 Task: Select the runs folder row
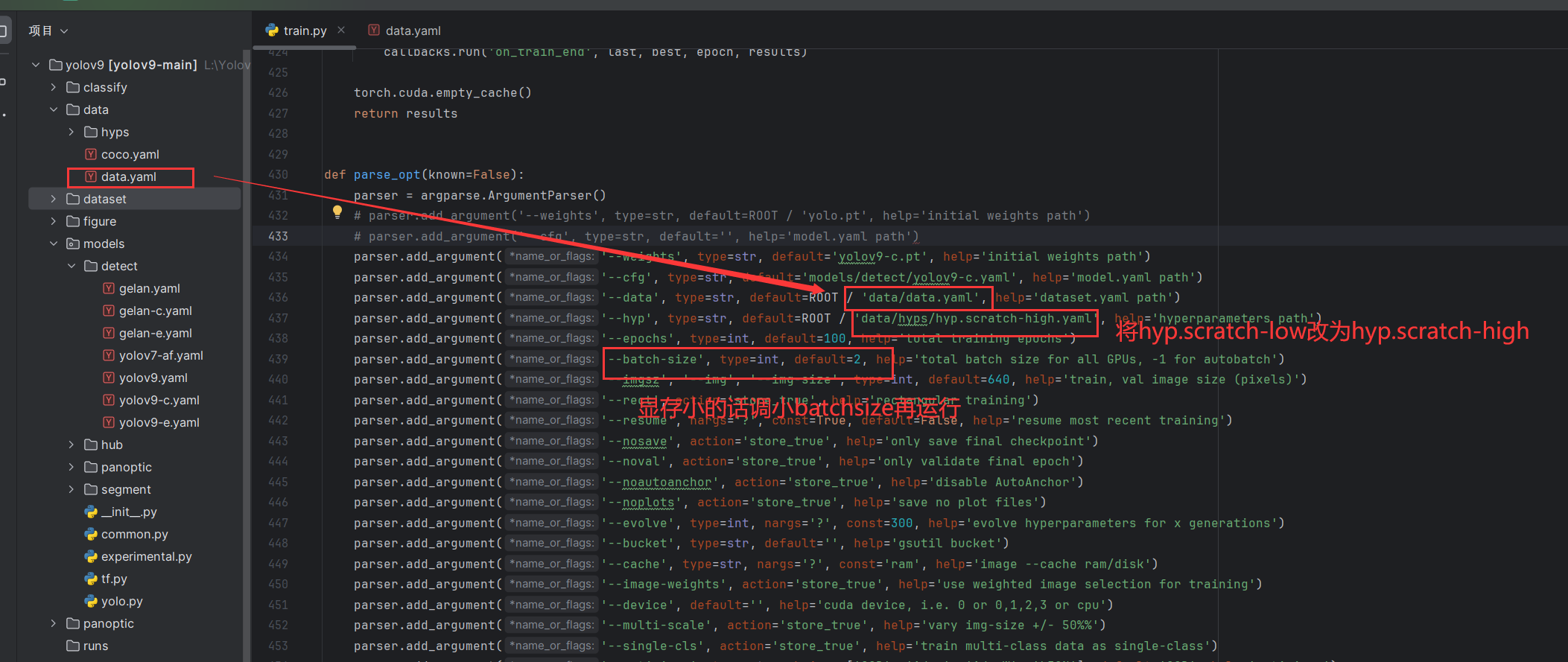pos(134,646)
